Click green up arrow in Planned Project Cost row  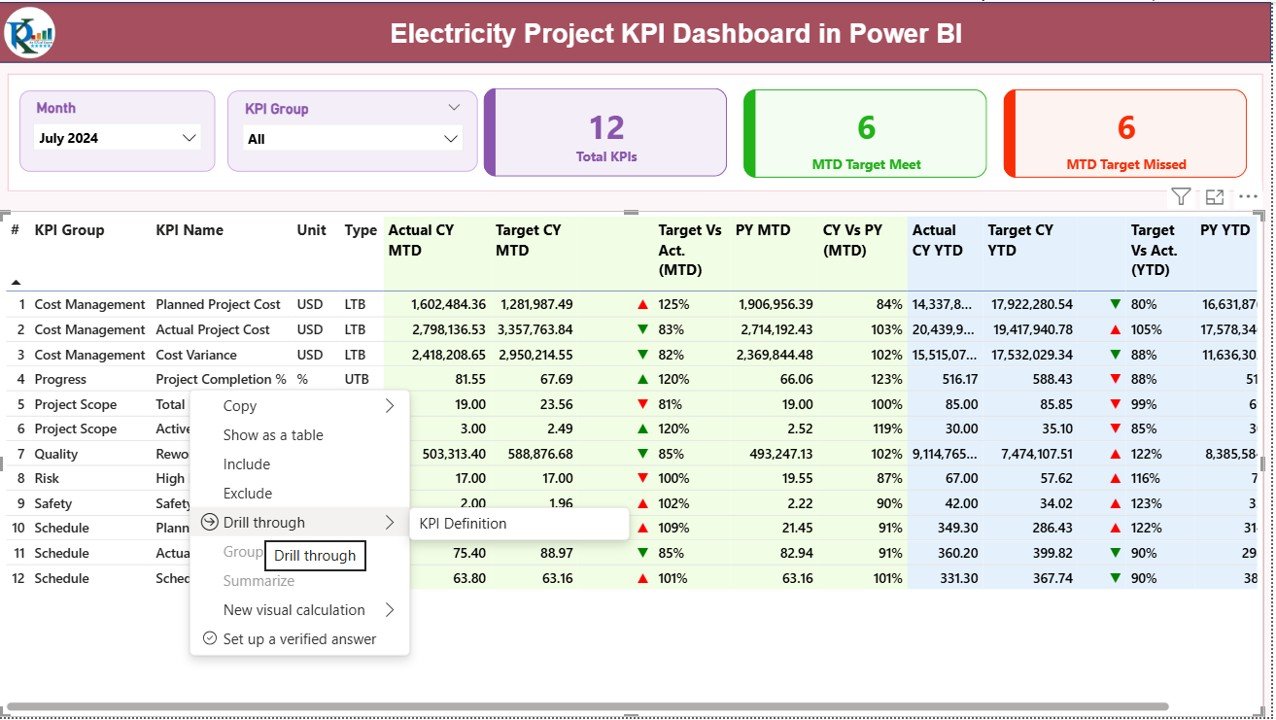[x=643, y=304]
